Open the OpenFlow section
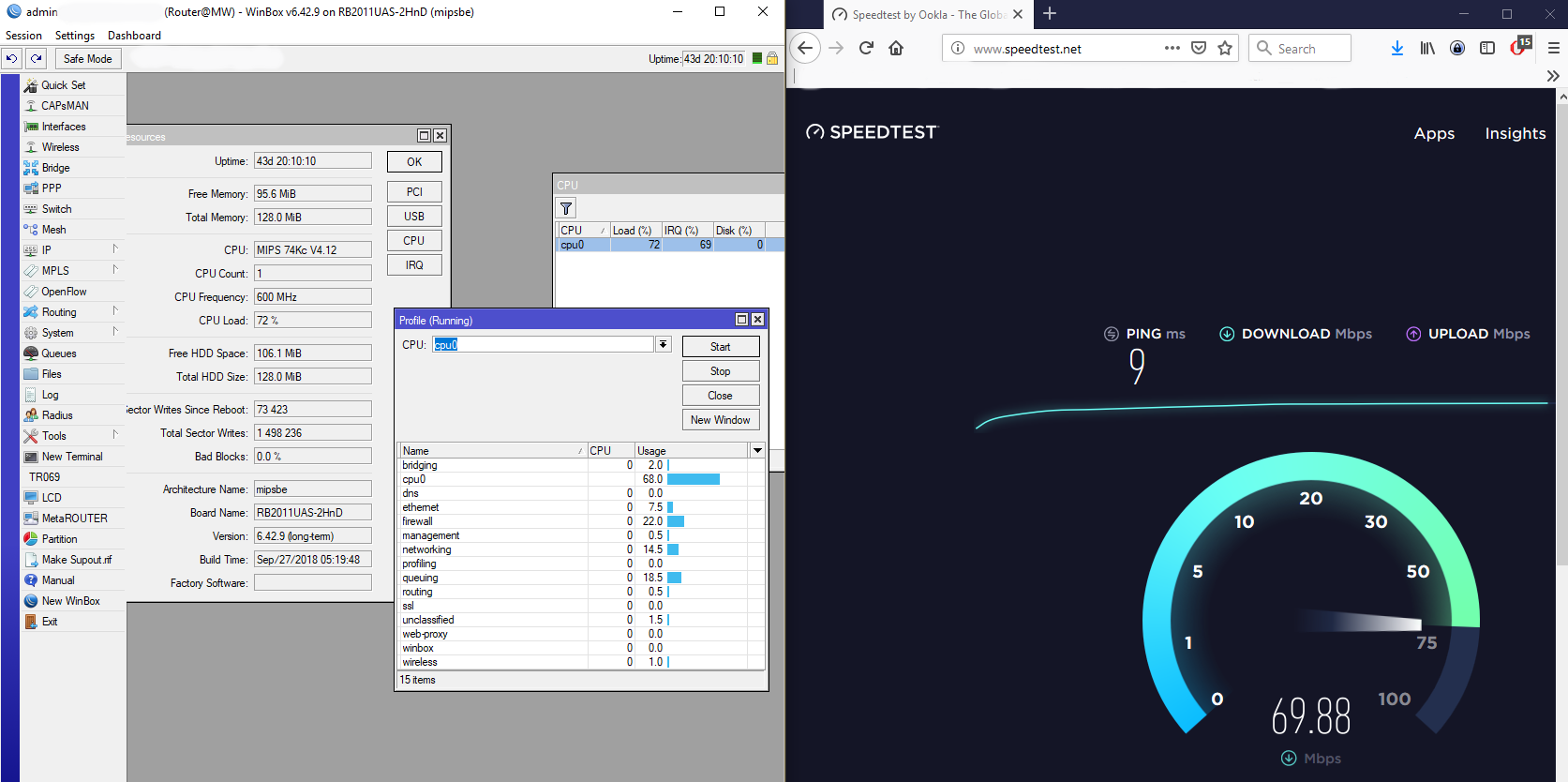 64,292
